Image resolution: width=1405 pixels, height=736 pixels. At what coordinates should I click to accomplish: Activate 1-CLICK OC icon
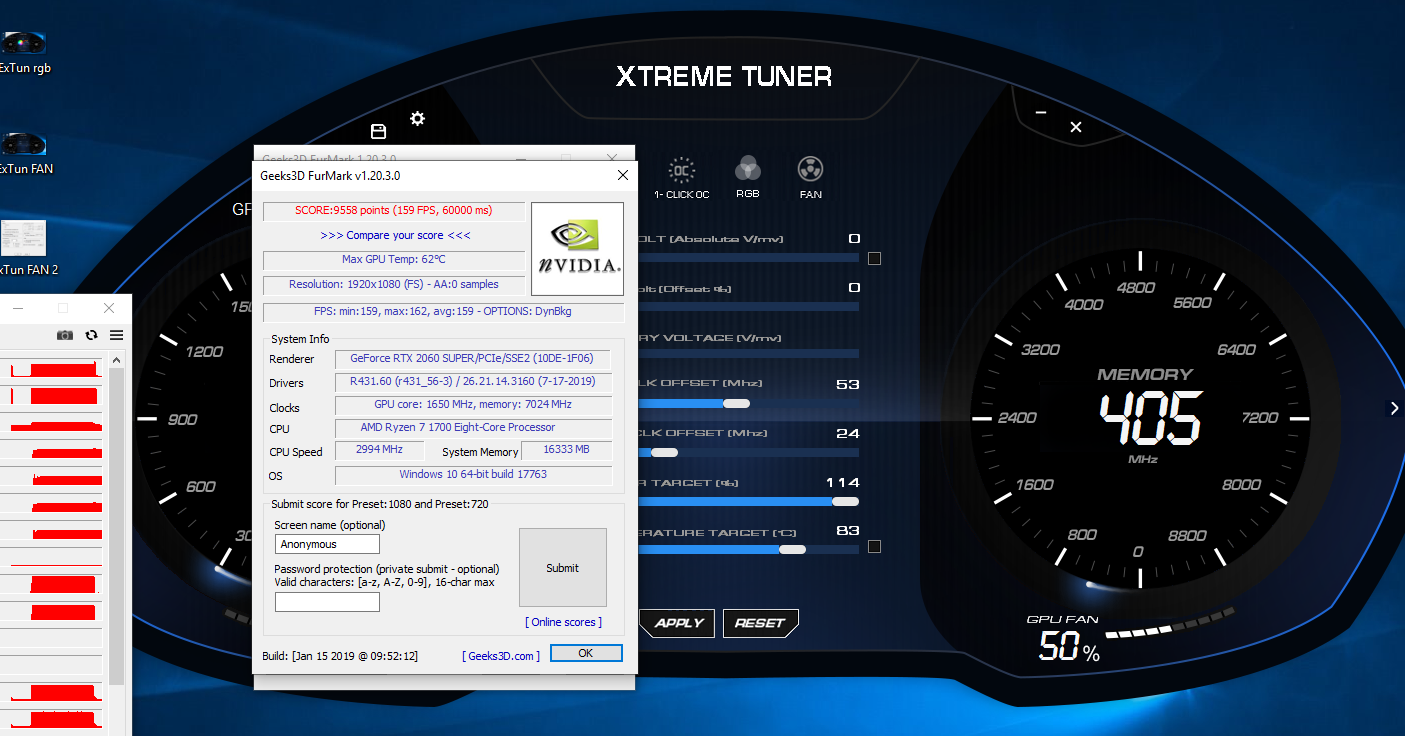click(x=681, y=177)
